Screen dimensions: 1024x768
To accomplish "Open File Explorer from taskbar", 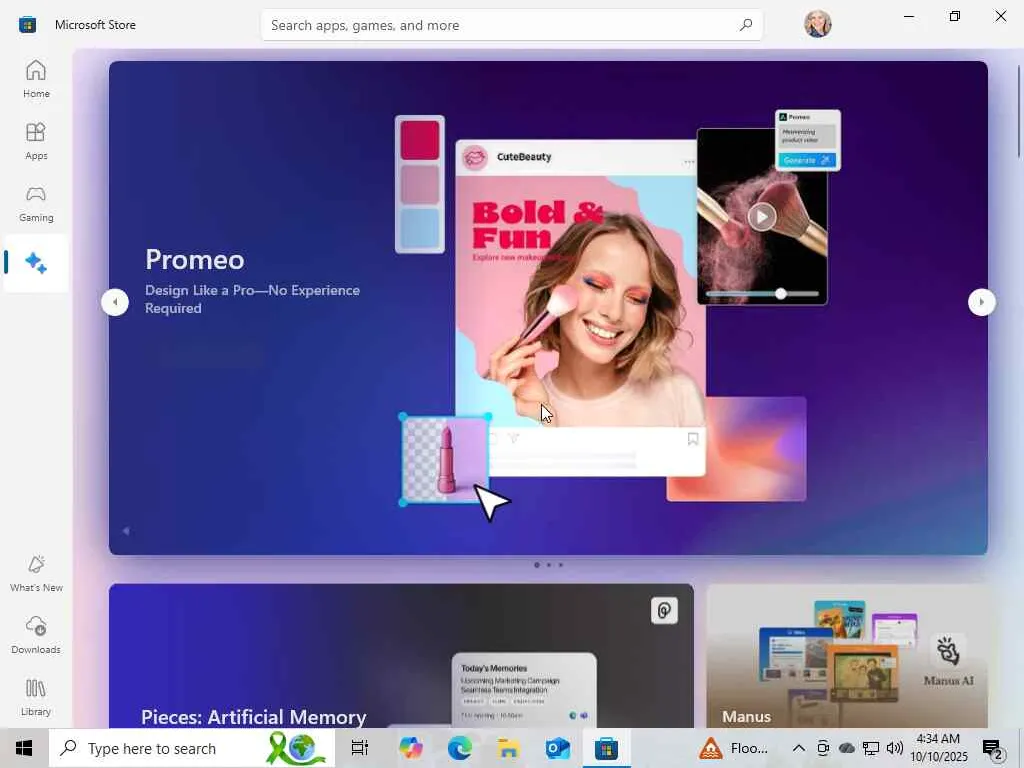I will pyautogui.click(x=509, y=748).
